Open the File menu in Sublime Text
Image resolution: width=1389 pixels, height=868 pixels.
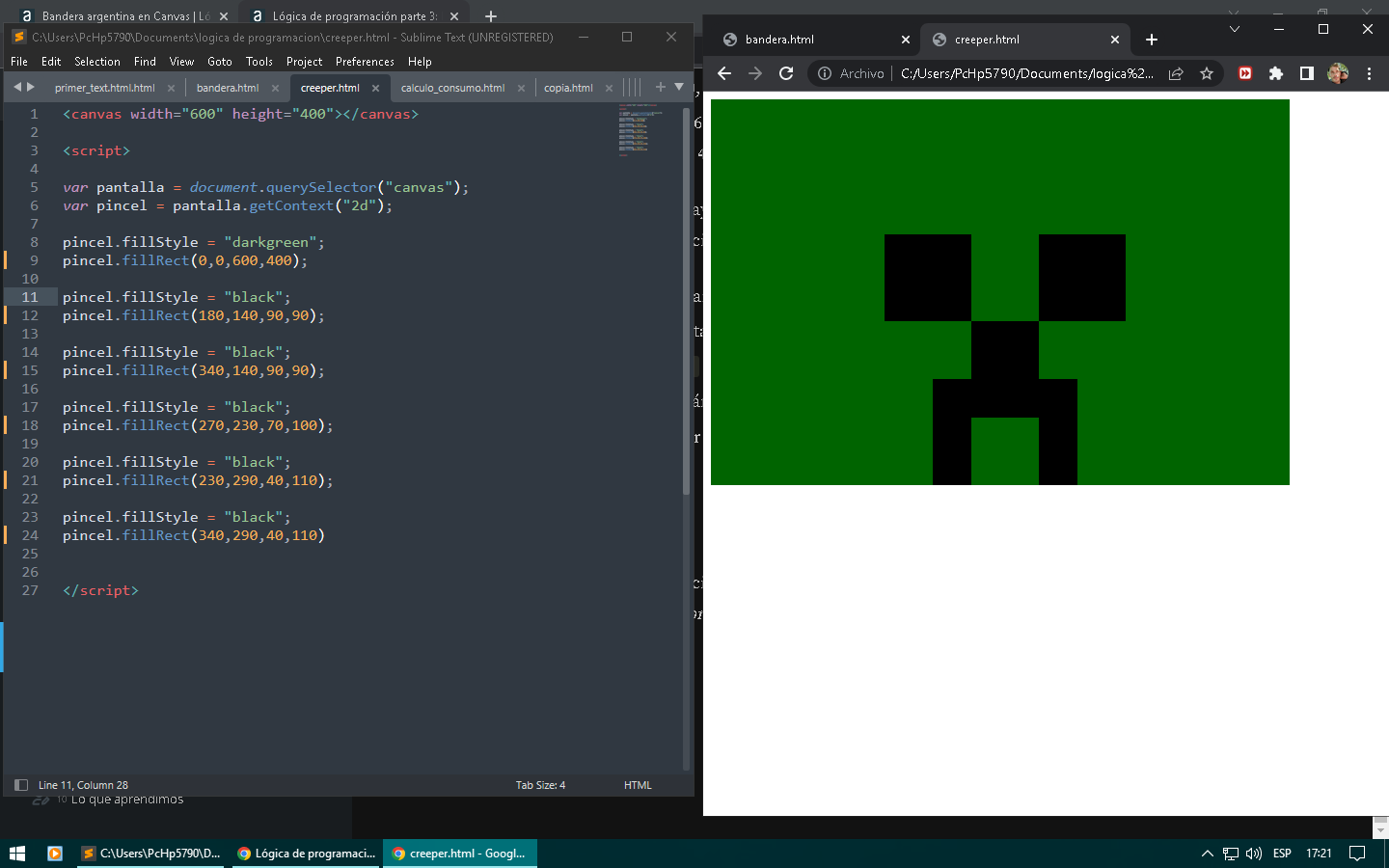click(x=19, y=62)
